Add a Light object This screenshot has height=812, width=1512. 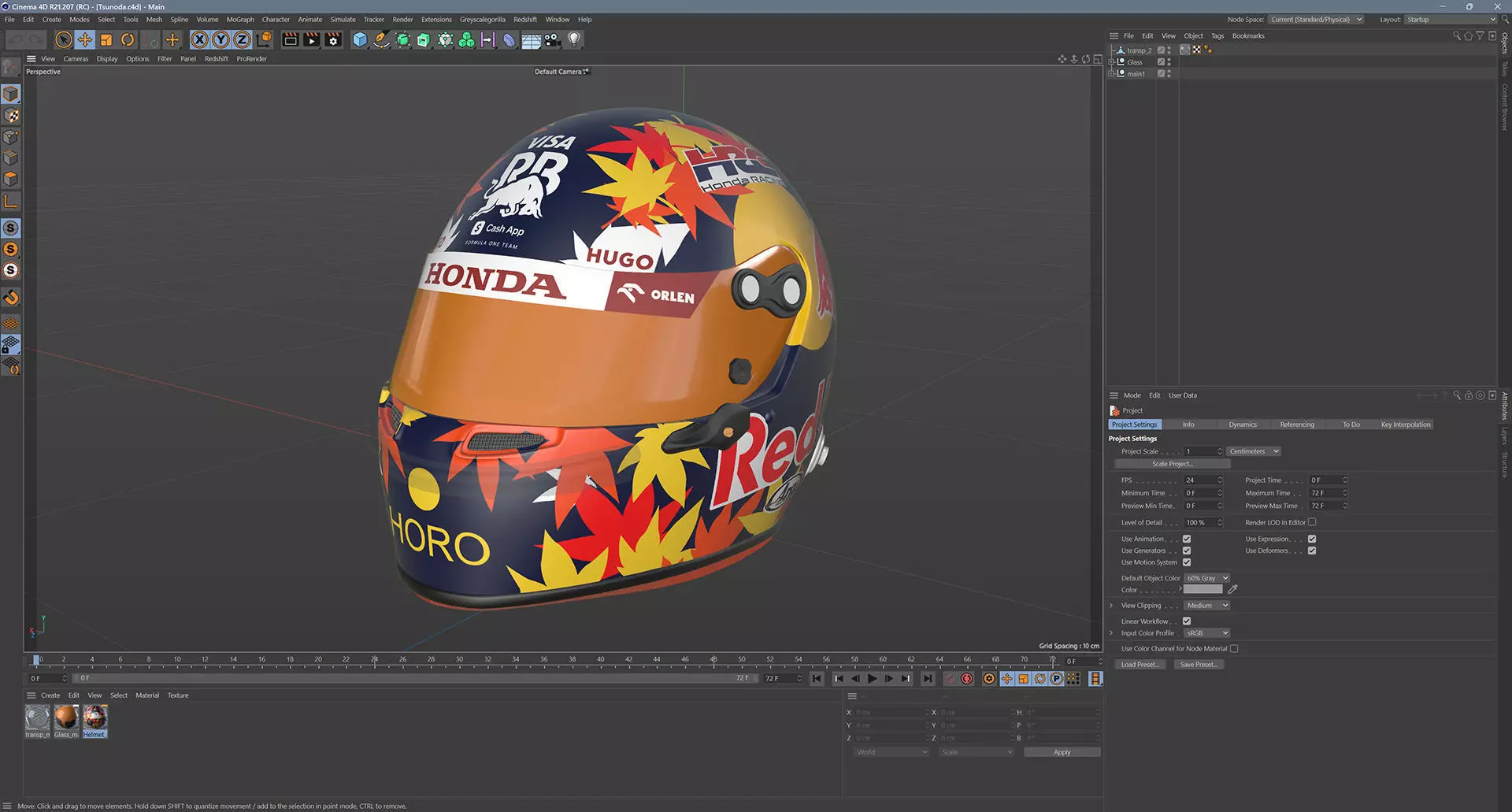(574, 39)
